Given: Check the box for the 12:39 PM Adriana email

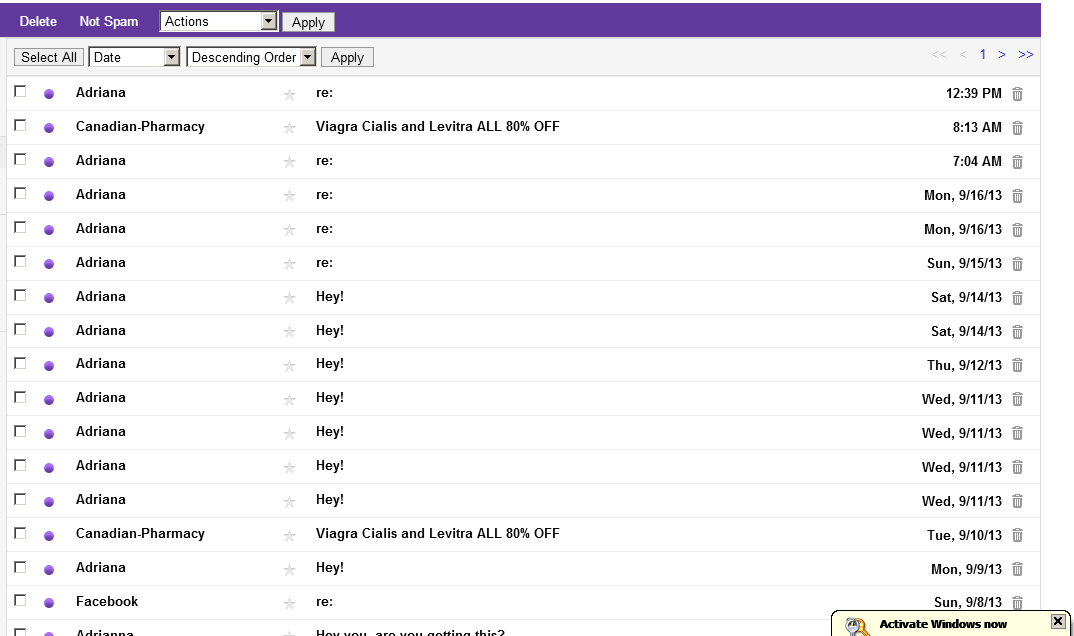Looking at the screenshot, I should pyautogui.click(x=21, y=91).
